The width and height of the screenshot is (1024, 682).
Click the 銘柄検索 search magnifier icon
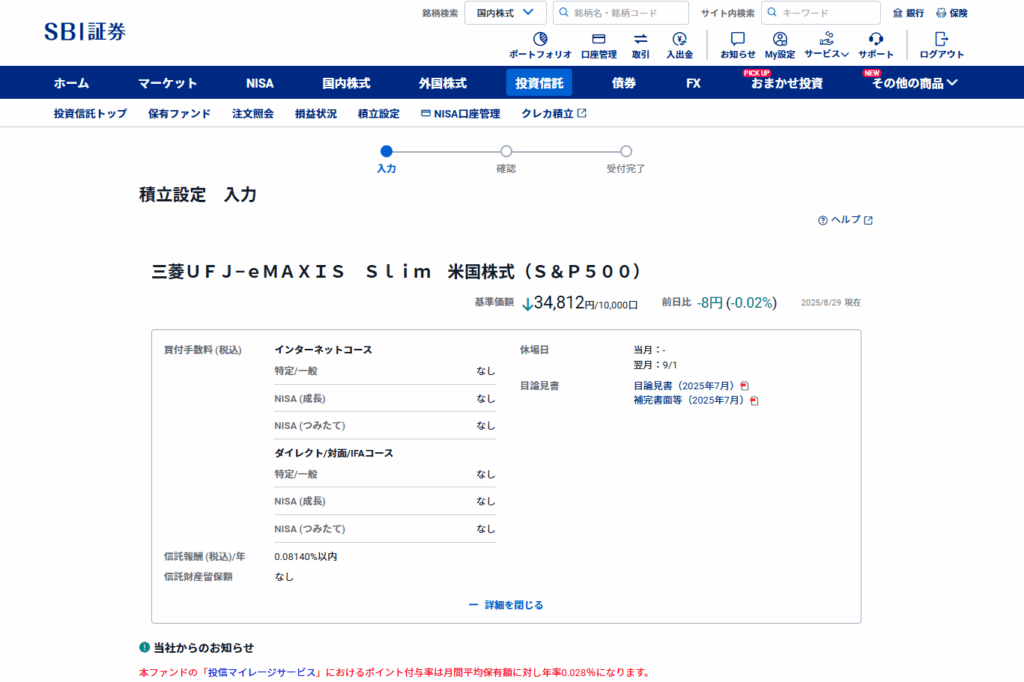click(x=564, y=12)
